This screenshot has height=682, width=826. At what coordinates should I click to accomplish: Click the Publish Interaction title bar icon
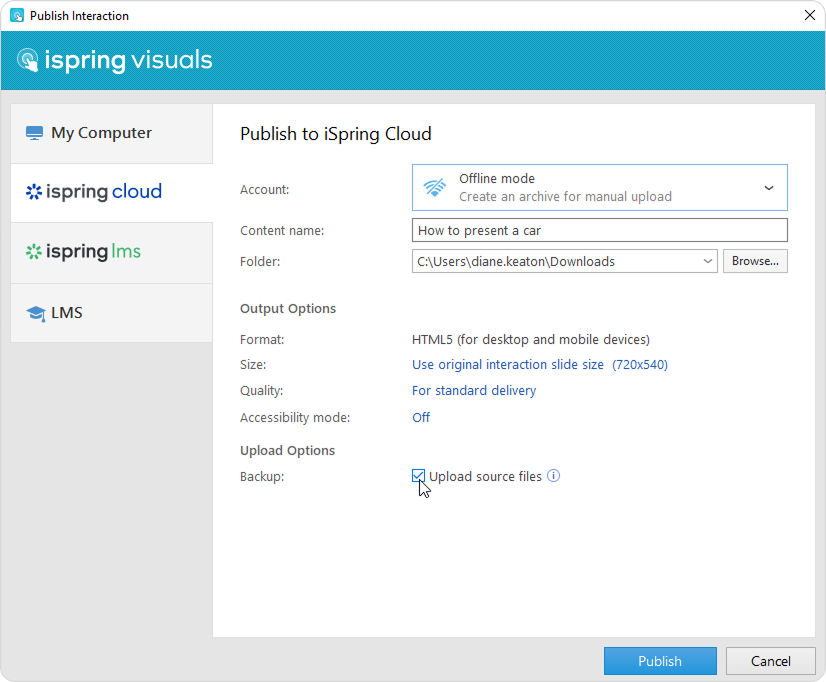click(17, 16)
